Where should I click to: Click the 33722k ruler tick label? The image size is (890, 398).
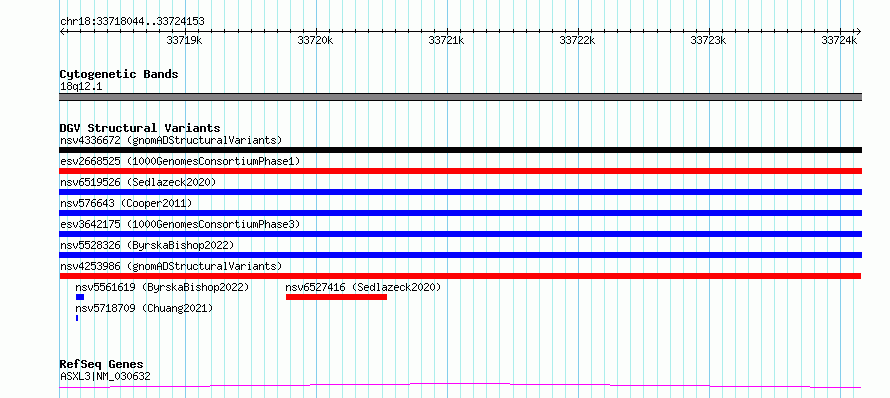[x=577, y=40]
